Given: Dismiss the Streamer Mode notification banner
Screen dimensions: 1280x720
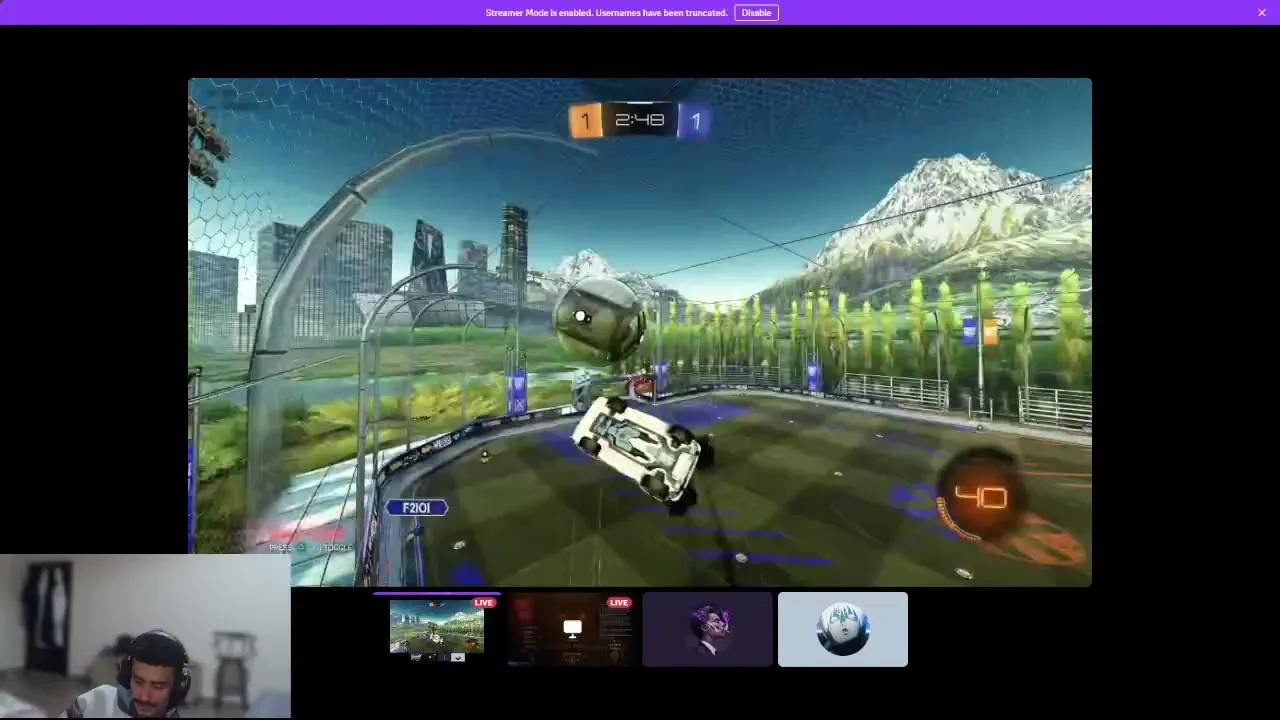Looking at the screenshot, I should pyautogui.click(x=1262, y=13).
